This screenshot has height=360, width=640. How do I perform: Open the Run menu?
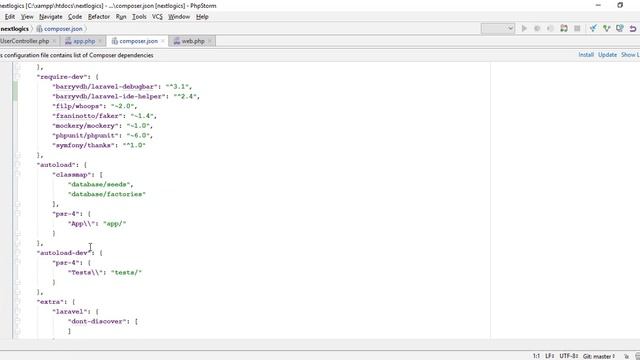[x=121, y=17]
